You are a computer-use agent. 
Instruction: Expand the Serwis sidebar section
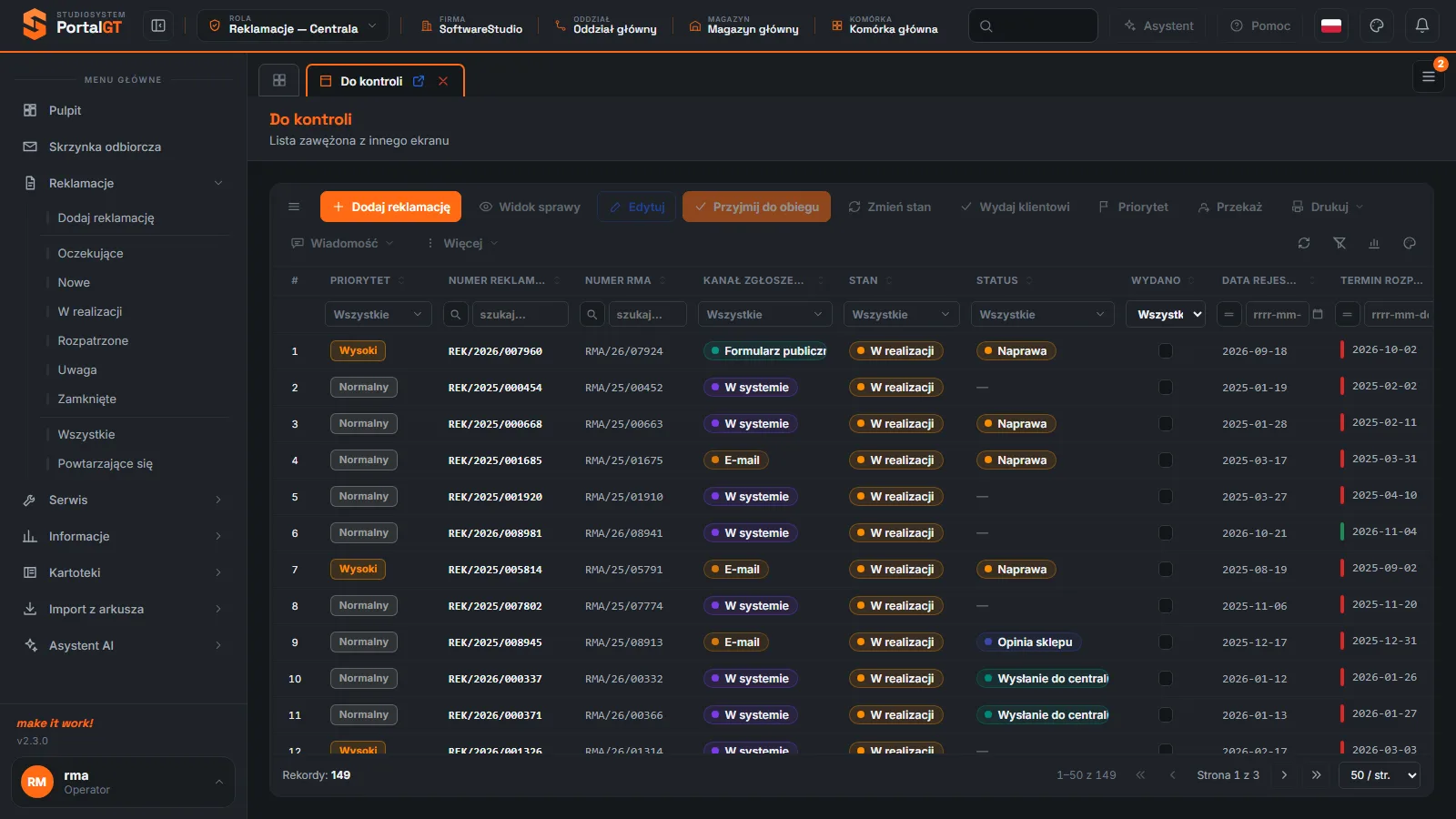(x=123, y=500)
